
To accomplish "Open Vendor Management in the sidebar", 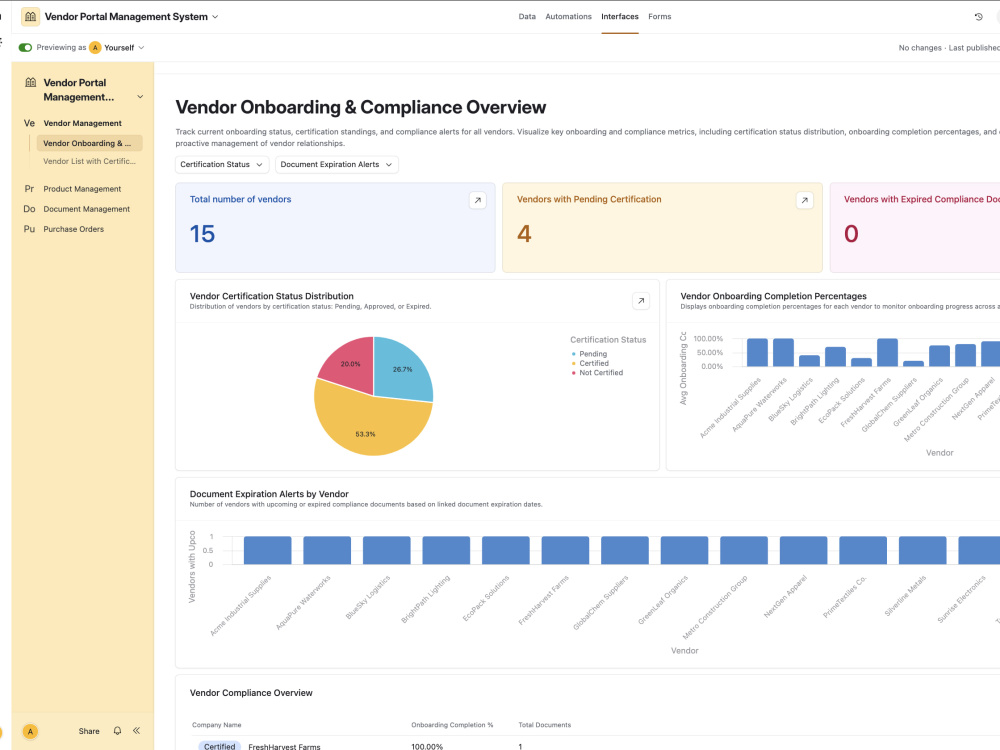I will [x=82, y=123].
